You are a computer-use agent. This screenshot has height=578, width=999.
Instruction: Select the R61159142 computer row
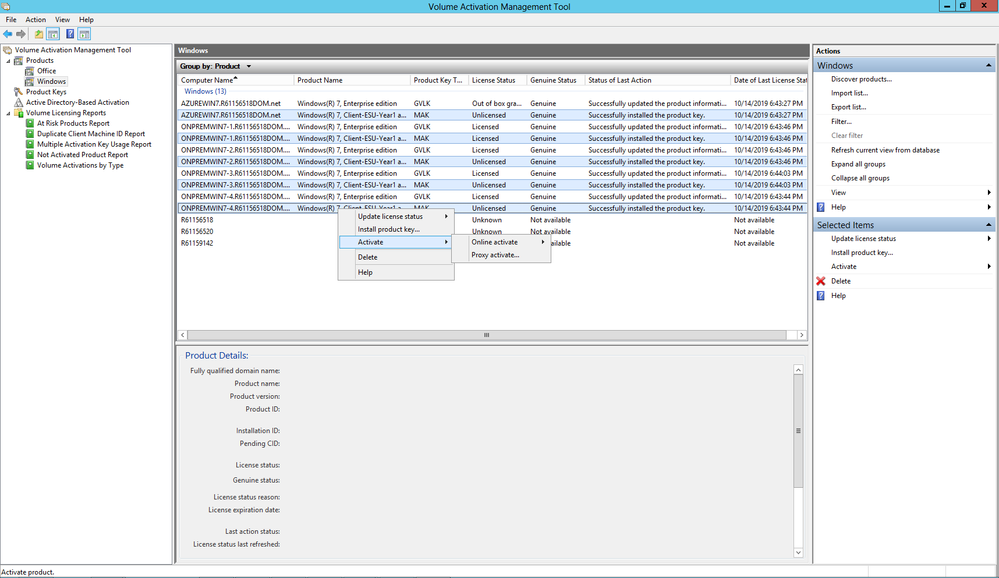click(491, 243)
